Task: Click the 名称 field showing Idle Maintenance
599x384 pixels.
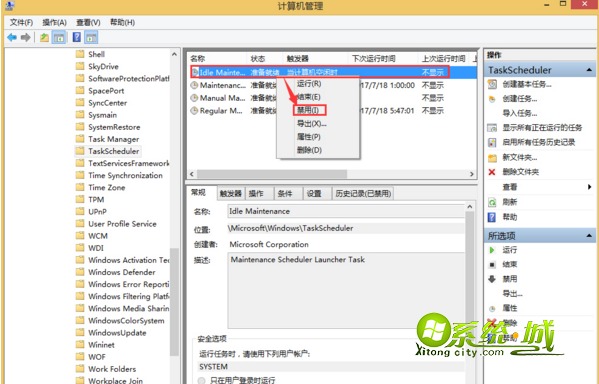Action: [346, 211]
